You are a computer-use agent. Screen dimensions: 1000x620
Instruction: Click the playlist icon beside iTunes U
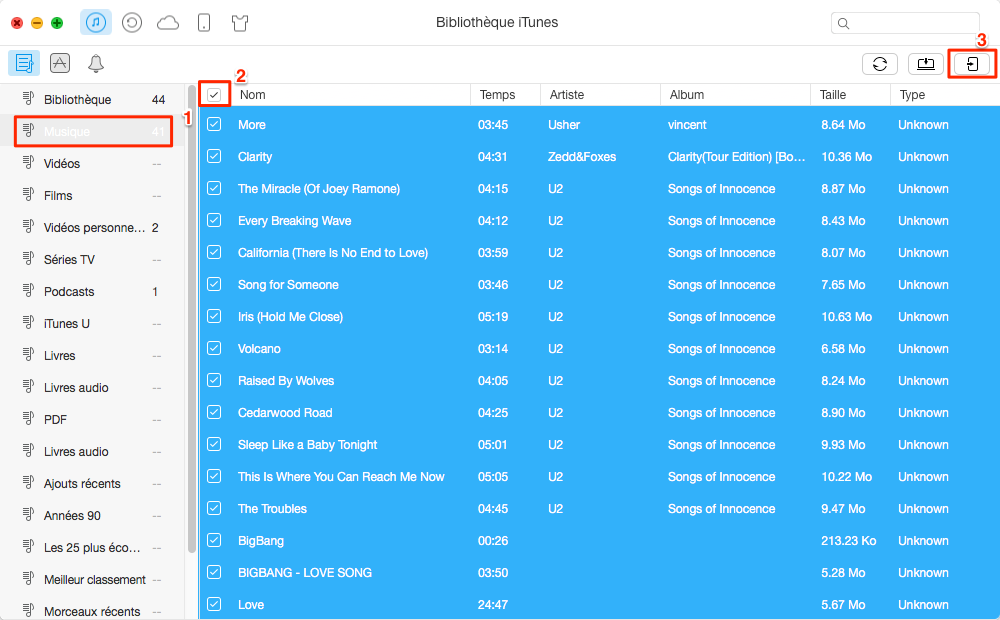pyautogui.click(x=28, y=322)
